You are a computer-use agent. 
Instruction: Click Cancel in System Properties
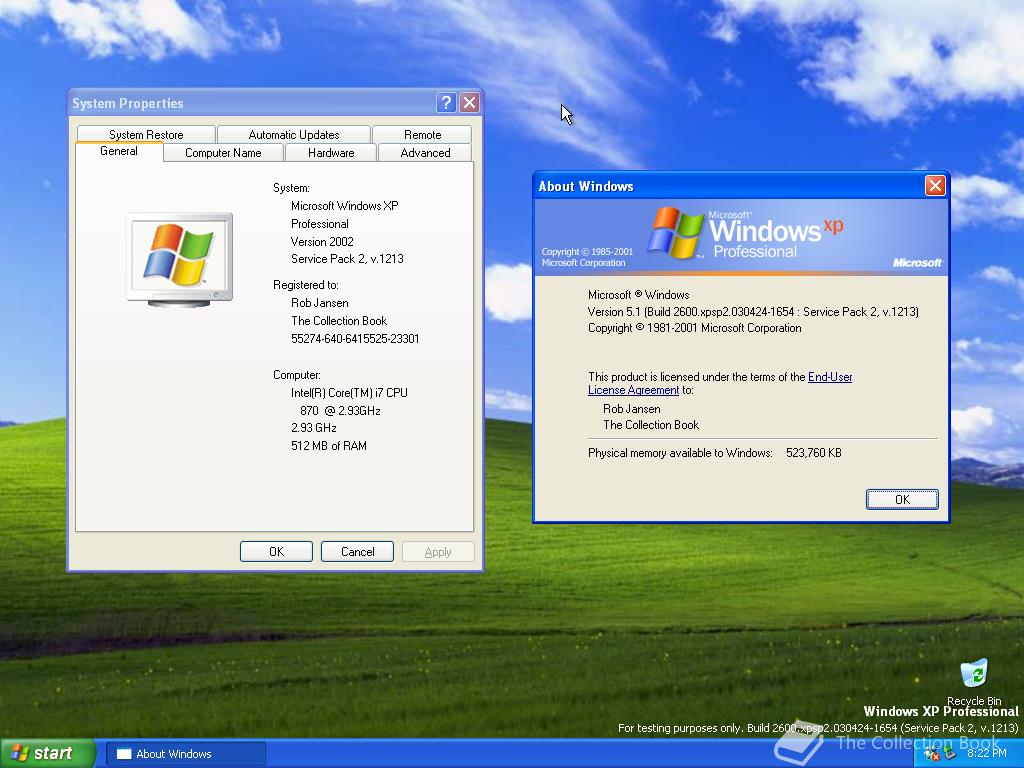[357, 551]
